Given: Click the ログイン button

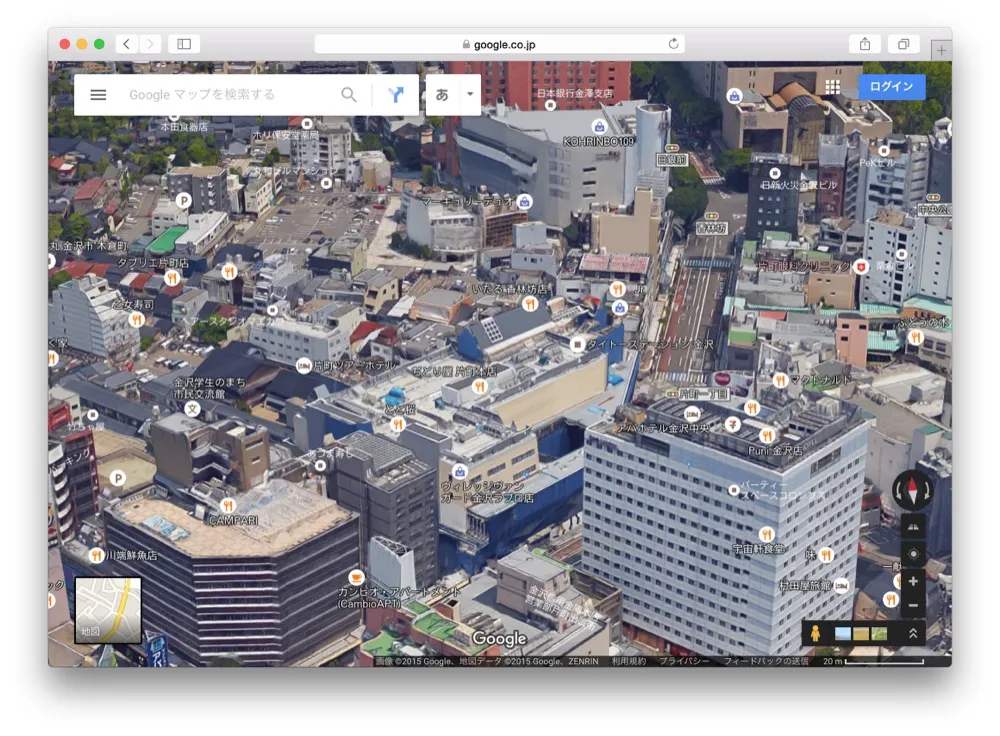Looking at the screenshot, I should coord(890,86).
